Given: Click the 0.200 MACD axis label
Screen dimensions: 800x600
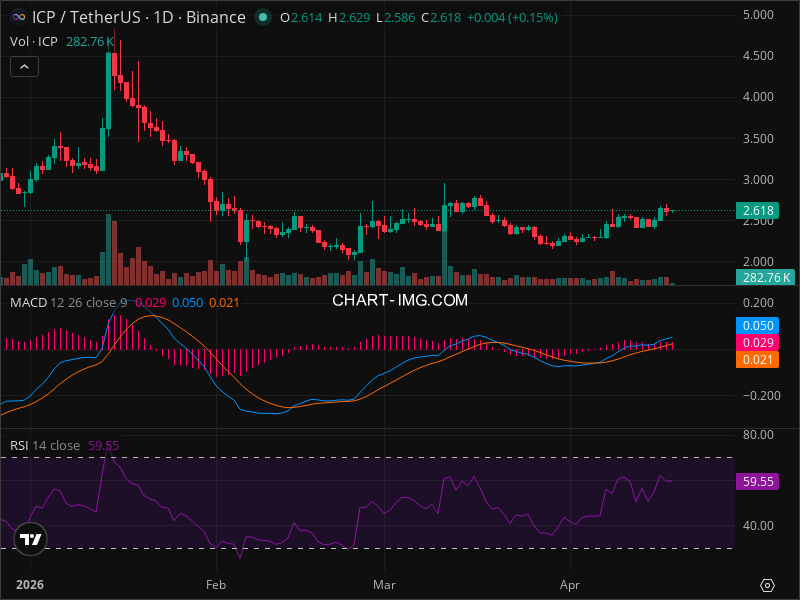Looking at the screenshot, I should [x=758, y=303].
